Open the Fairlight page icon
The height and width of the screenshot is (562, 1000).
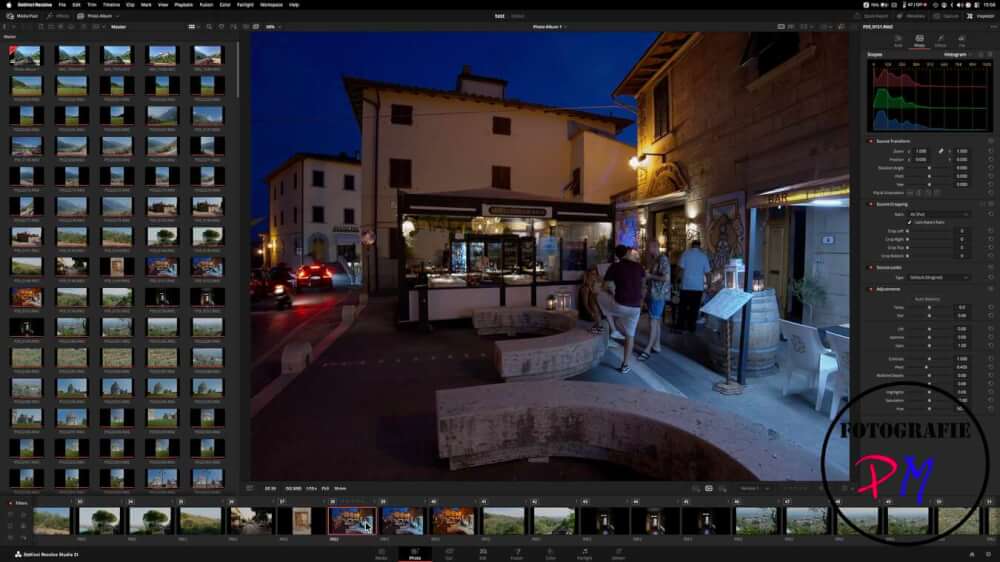584,552
